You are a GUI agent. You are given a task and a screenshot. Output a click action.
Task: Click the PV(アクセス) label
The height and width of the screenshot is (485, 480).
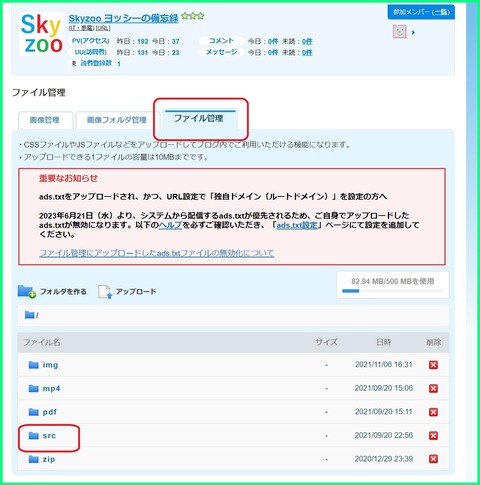tap(91, 41)
